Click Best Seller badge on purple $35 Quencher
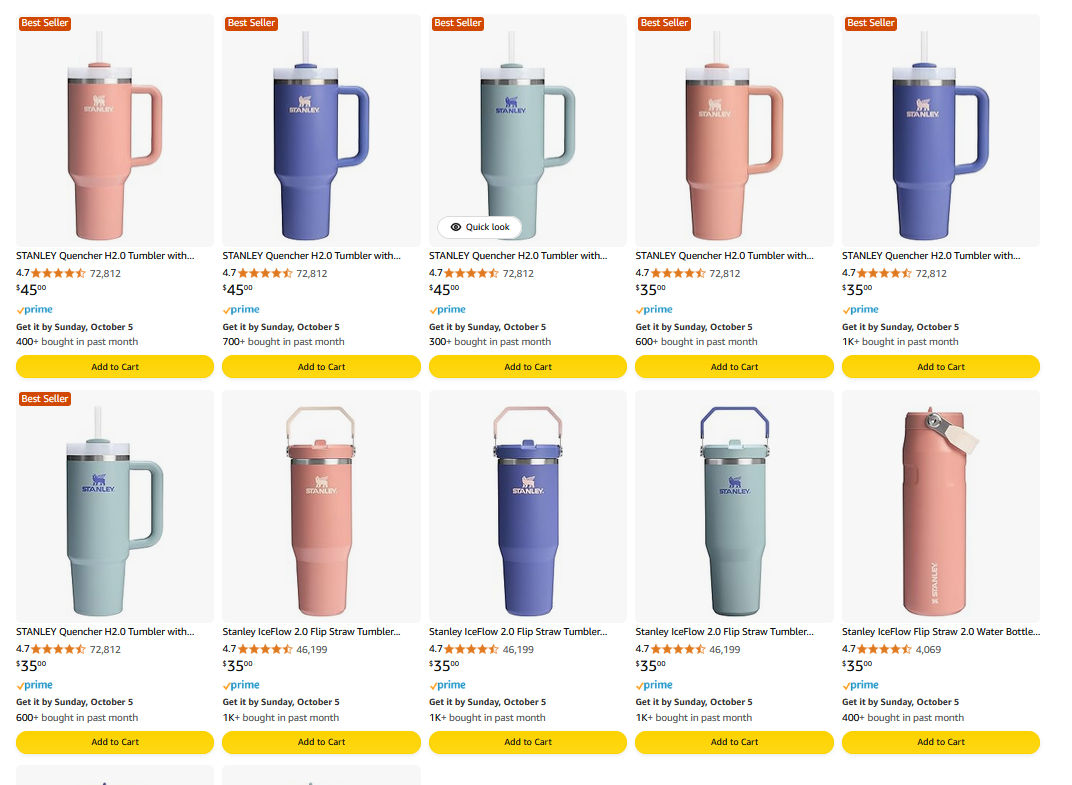This screenshot has height=785, width=1072. coord(870,23)
